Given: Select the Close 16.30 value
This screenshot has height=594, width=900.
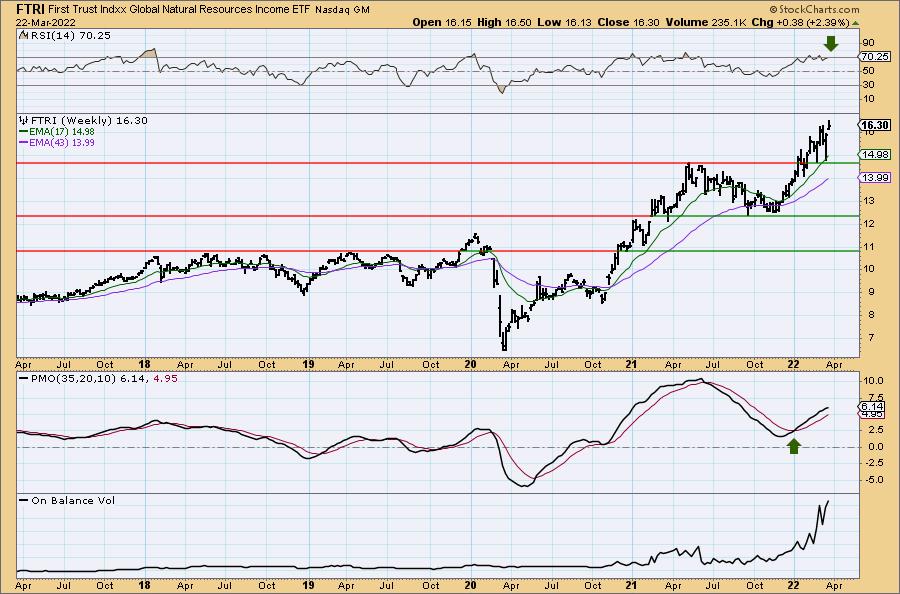Looking at the screenshot, I should pos(629,22).
